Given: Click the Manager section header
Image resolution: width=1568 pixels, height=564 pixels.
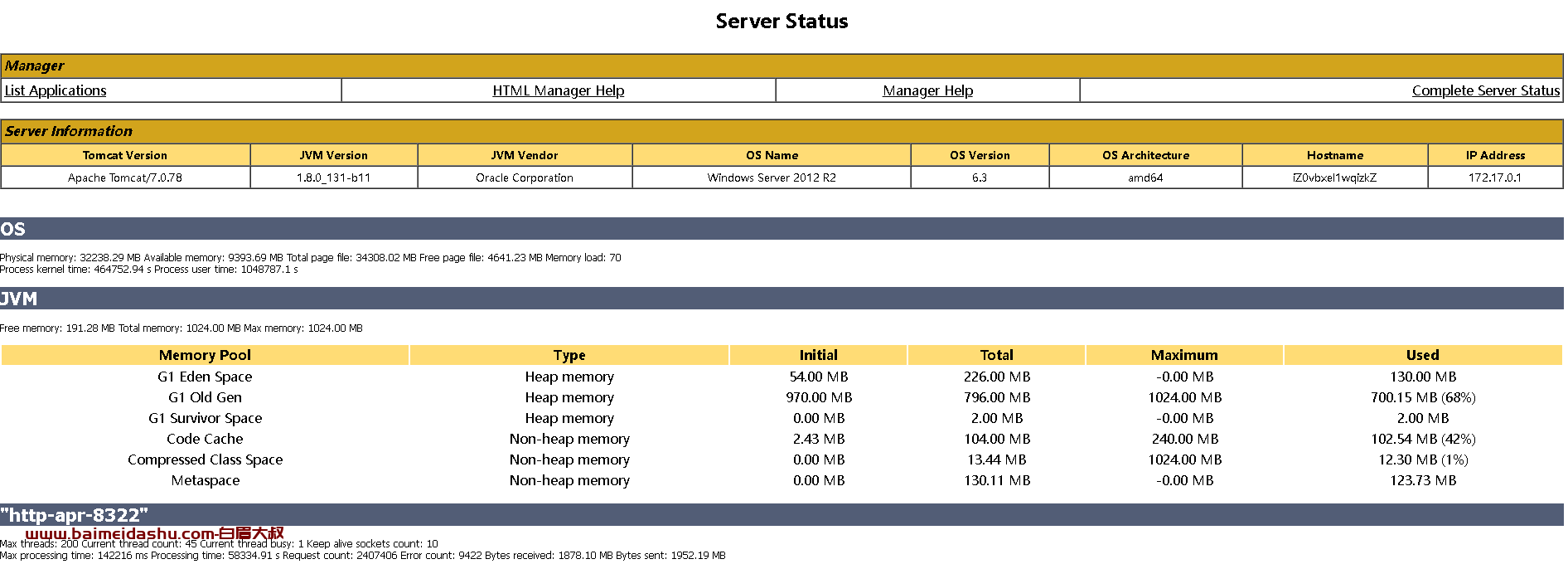Looking at the screenshot, I should (x=782, y=66).
